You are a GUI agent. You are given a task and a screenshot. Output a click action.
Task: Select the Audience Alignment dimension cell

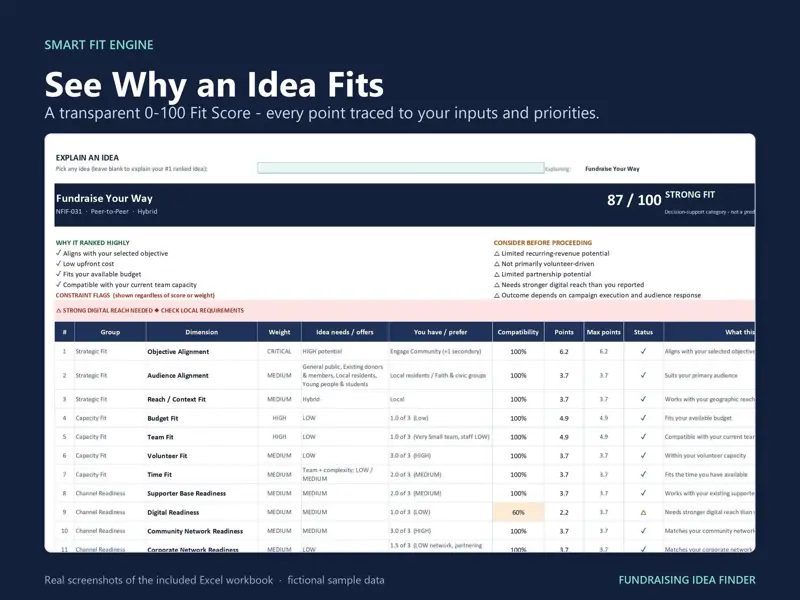[202, 376]
